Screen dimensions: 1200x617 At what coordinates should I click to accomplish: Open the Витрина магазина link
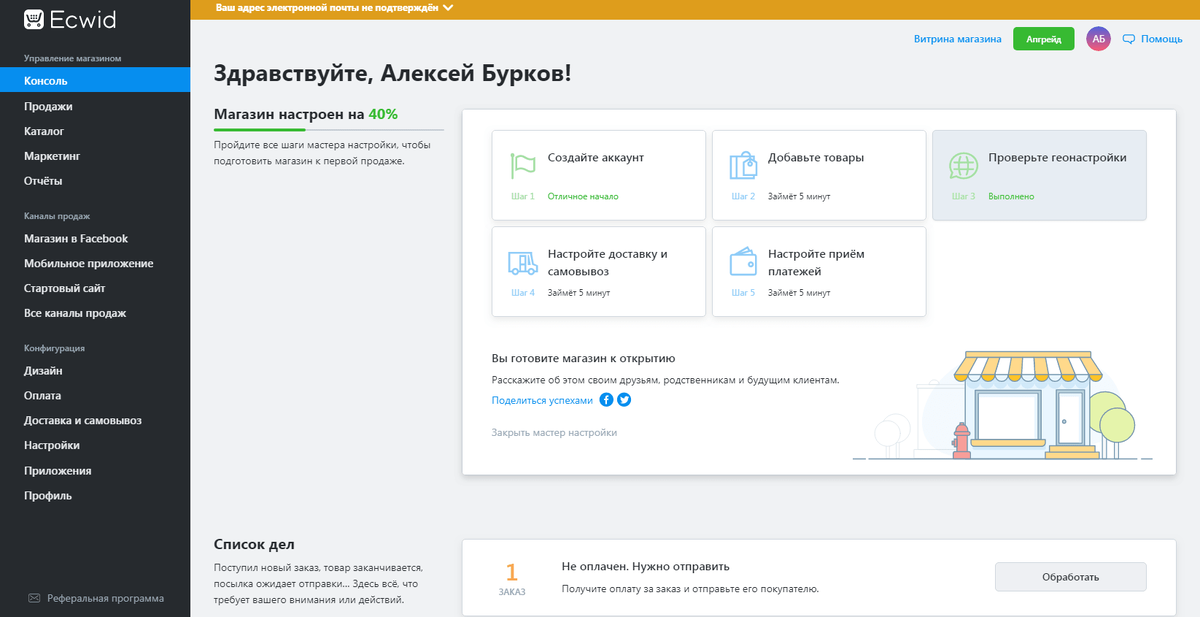pyautogui.click(x=957, y=39)
